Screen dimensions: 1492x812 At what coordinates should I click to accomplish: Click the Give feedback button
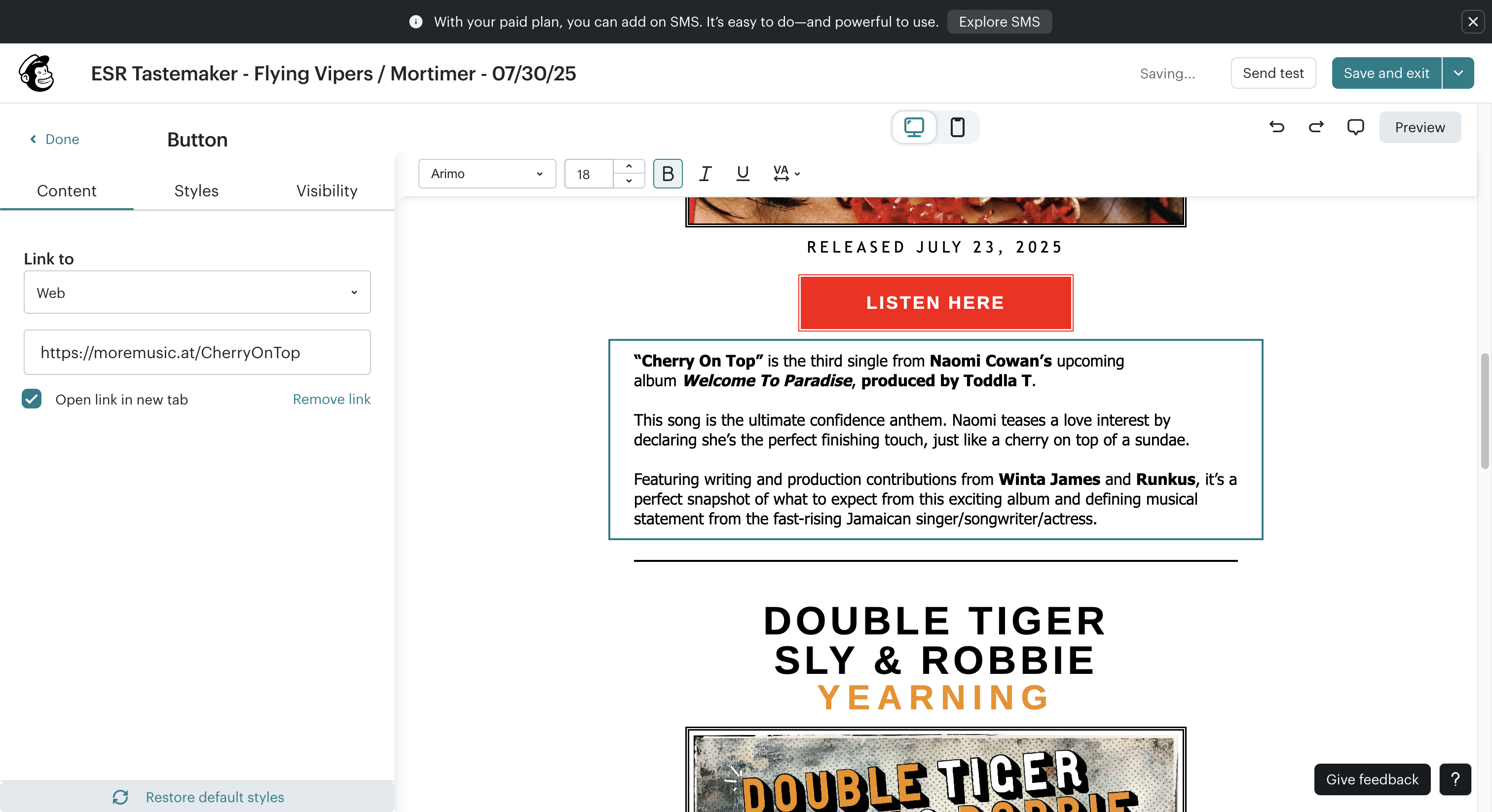point(1372,779)
